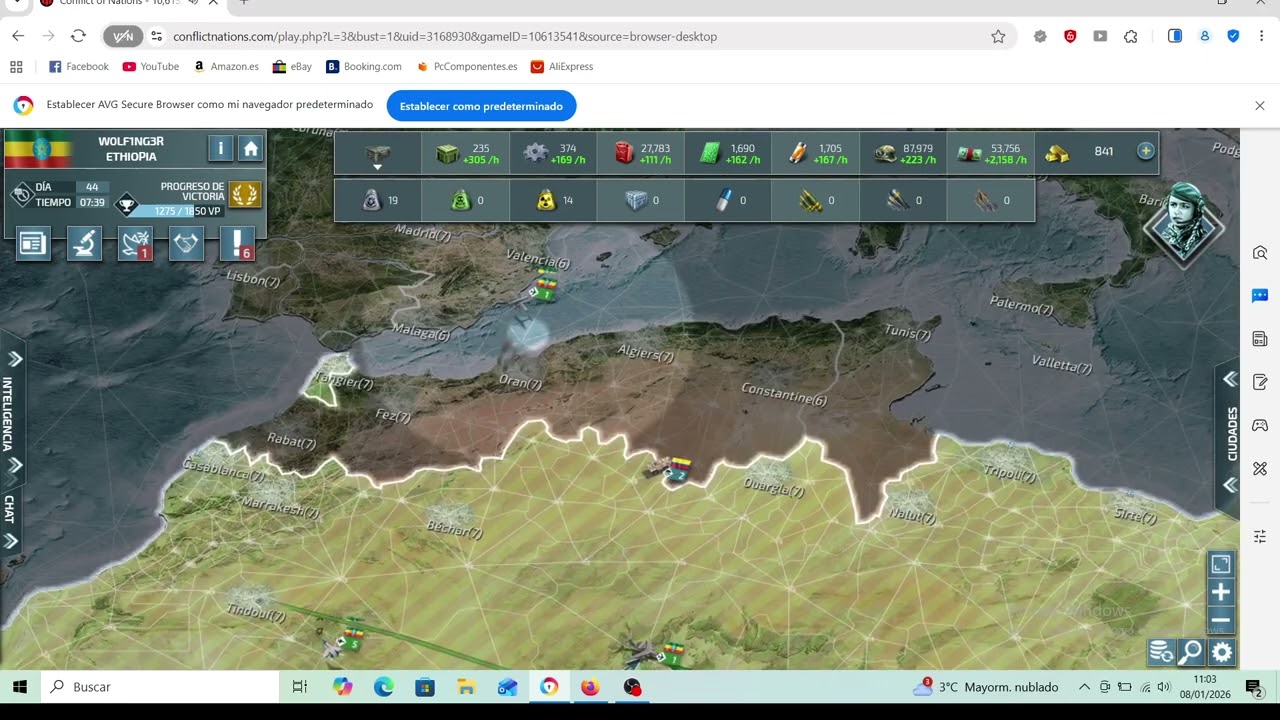1280x720 pixels.
Task: Open the newspaper icon in the game panel
Action: pyautogui.click(x=33, y=243)
